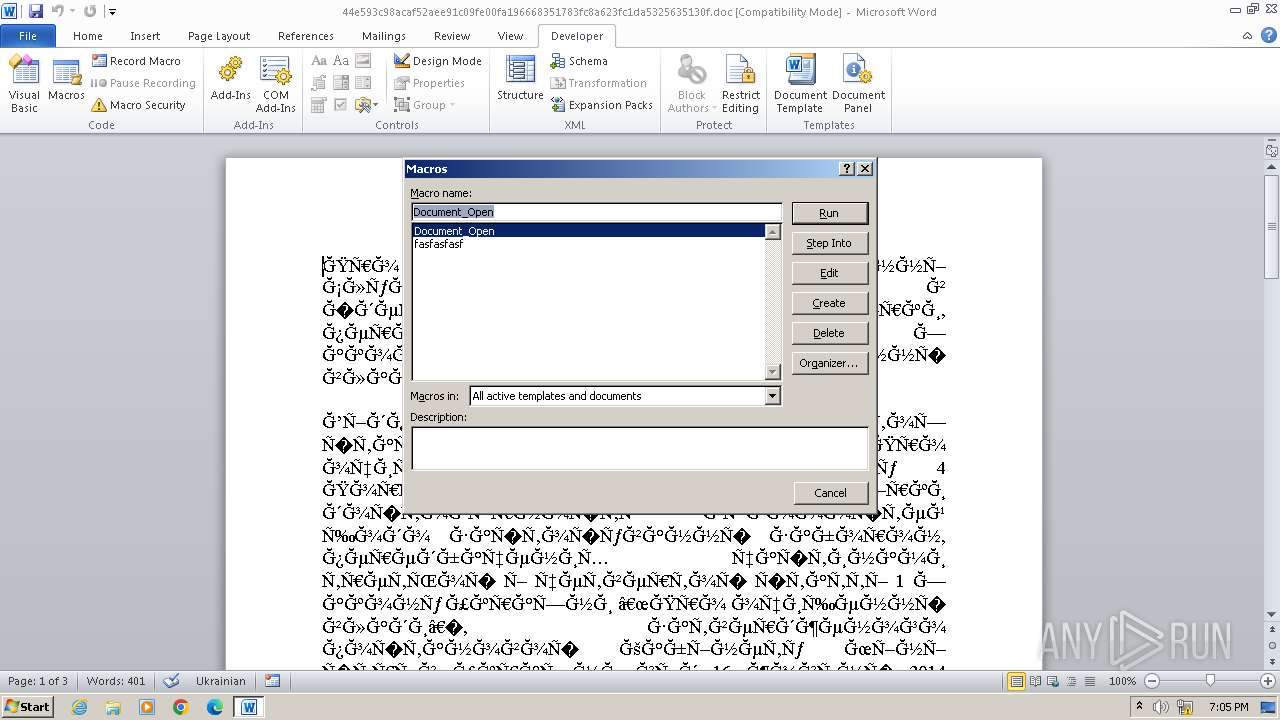Switch to the References tab
This screenshot has height=720, width=1280.
tap(306, 35)
